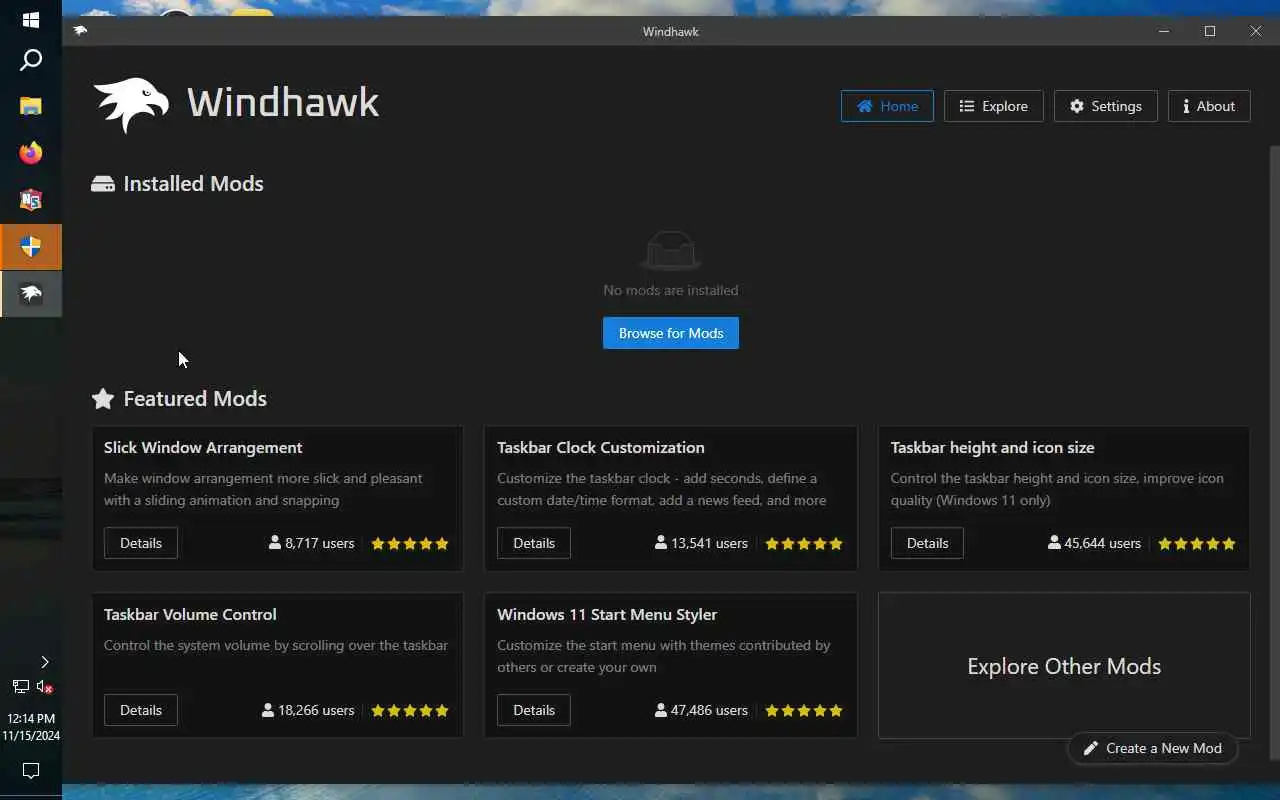Click the Slick Window Arrangement title

pos(203,447)
